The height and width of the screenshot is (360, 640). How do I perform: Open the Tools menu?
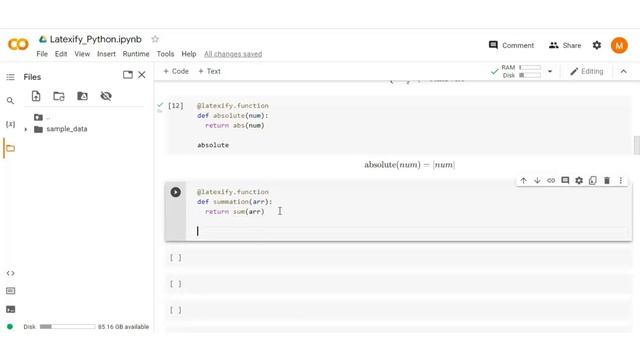[165, 54]
